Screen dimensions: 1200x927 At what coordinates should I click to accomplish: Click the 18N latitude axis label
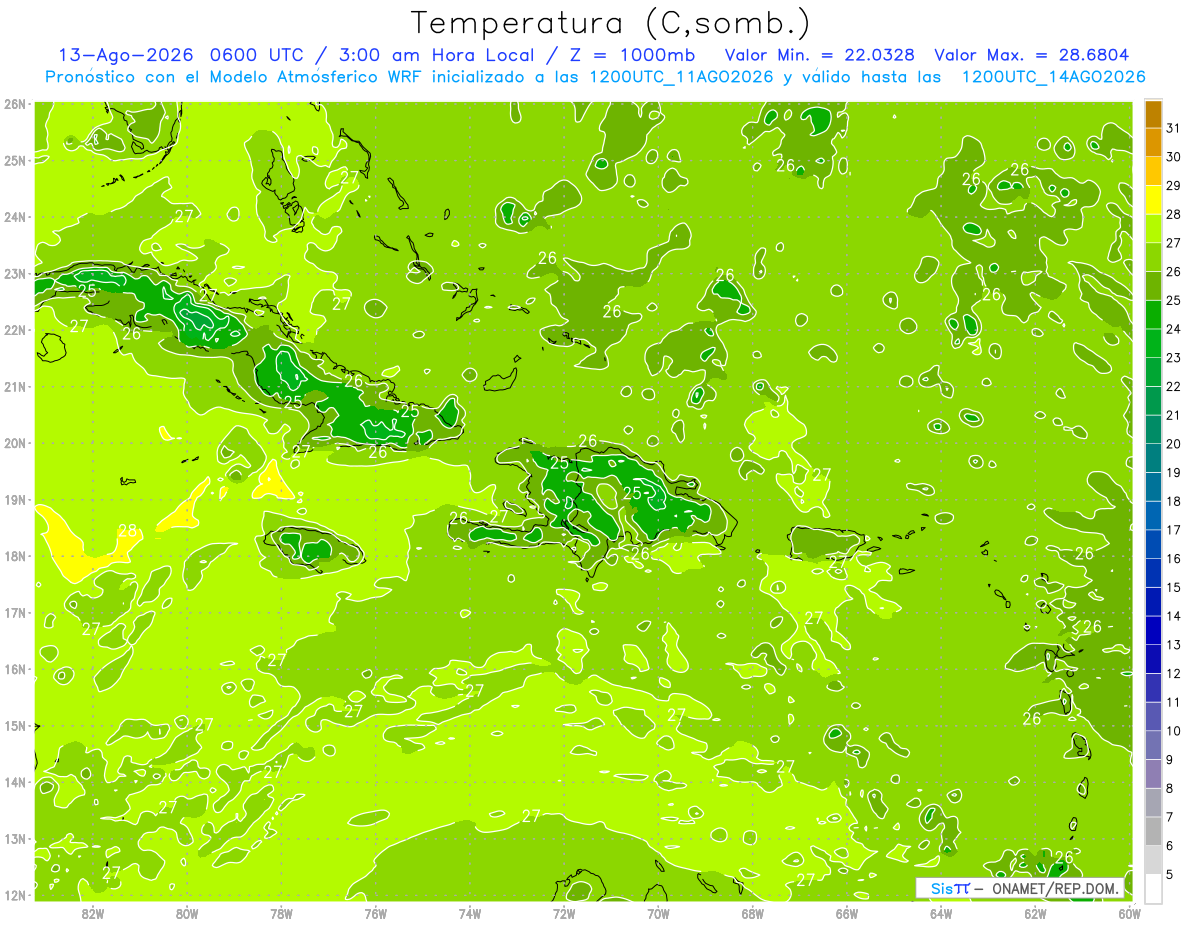point(15,556)
